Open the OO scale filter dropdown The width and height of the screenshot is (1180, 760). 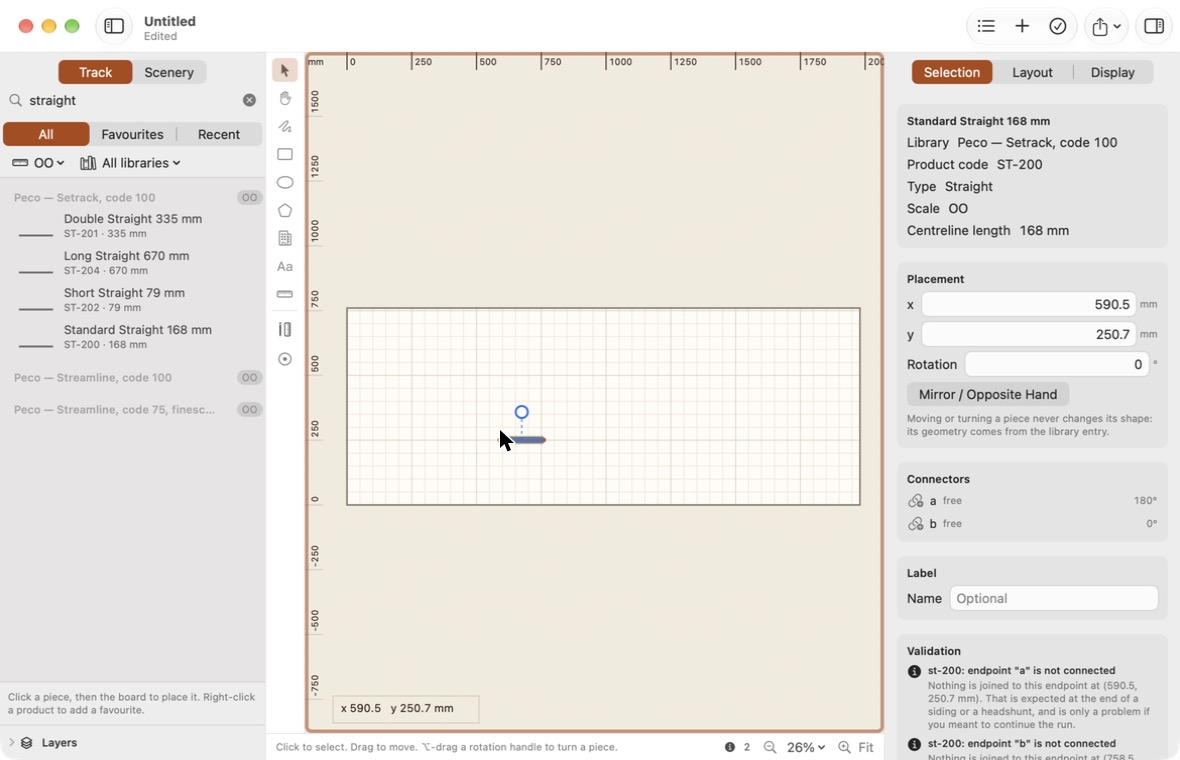coord(38,163)
